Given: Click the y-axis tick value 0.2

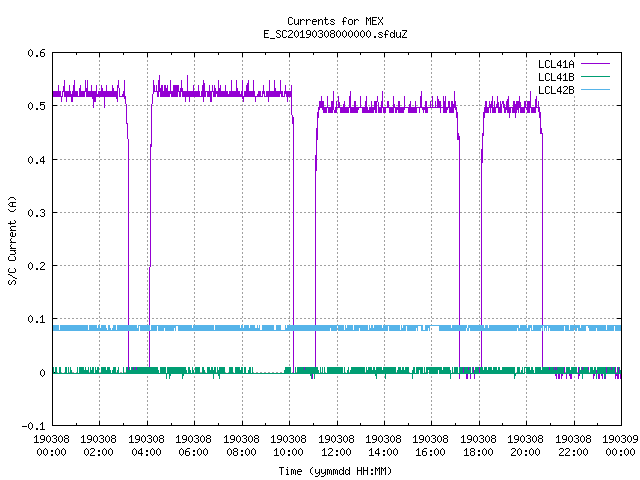Looking at the screenshot, I should pos(36,266).
